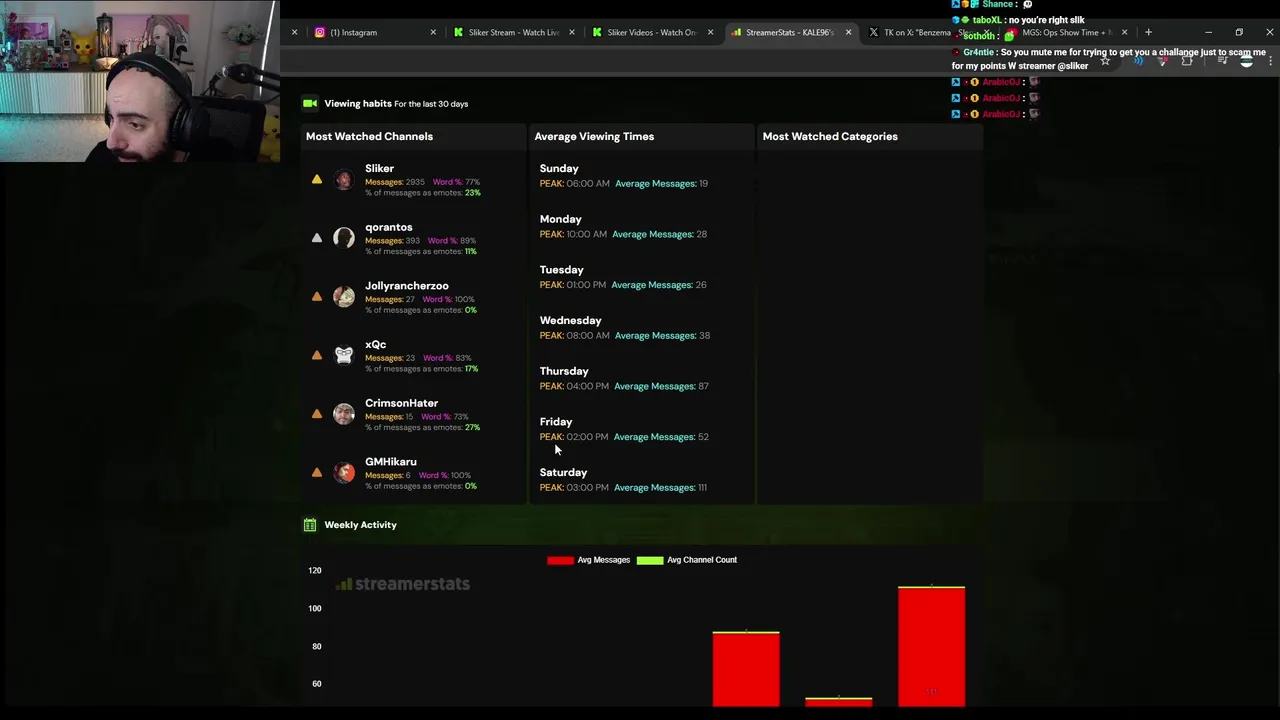Bookmark this page with star icon
This screenshot has height=720, width=1280.
point(1105,61)
